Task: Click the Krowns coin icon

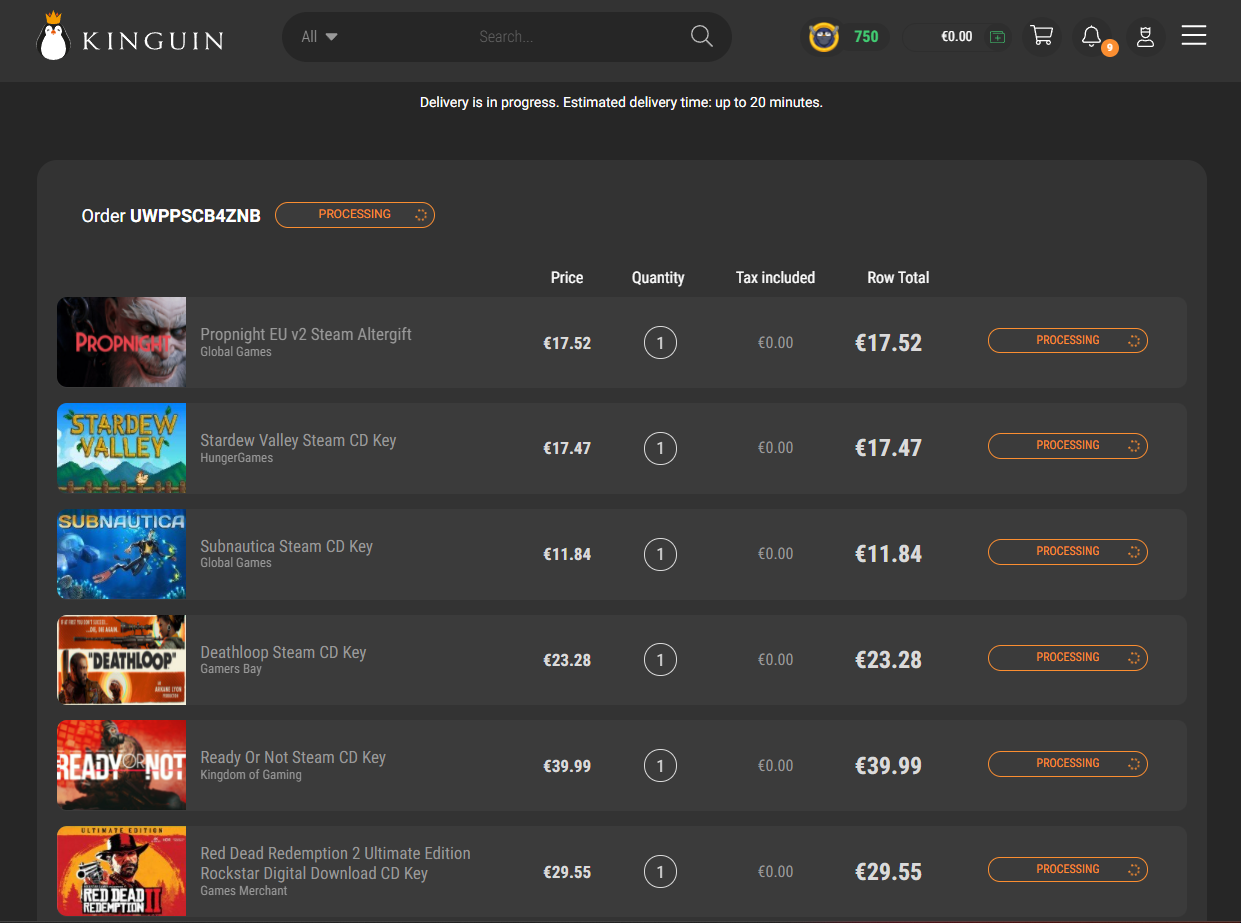Action: [824, 37]
